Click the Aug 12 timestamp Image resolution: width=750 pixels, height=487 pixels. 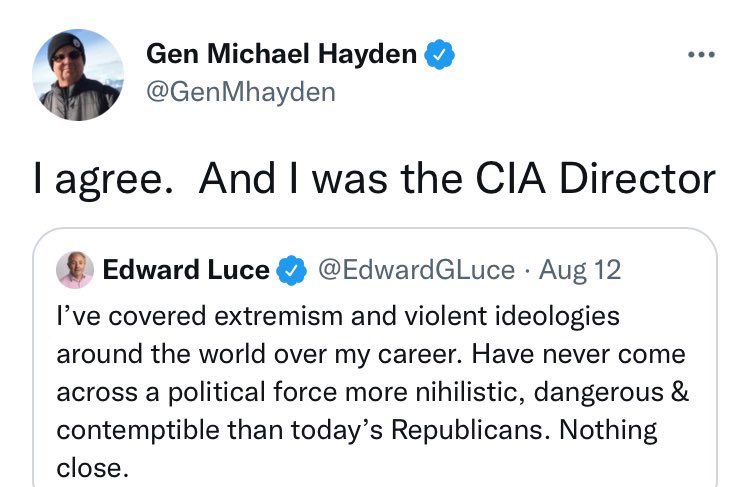pyautogui.click(x=581, y=270)
